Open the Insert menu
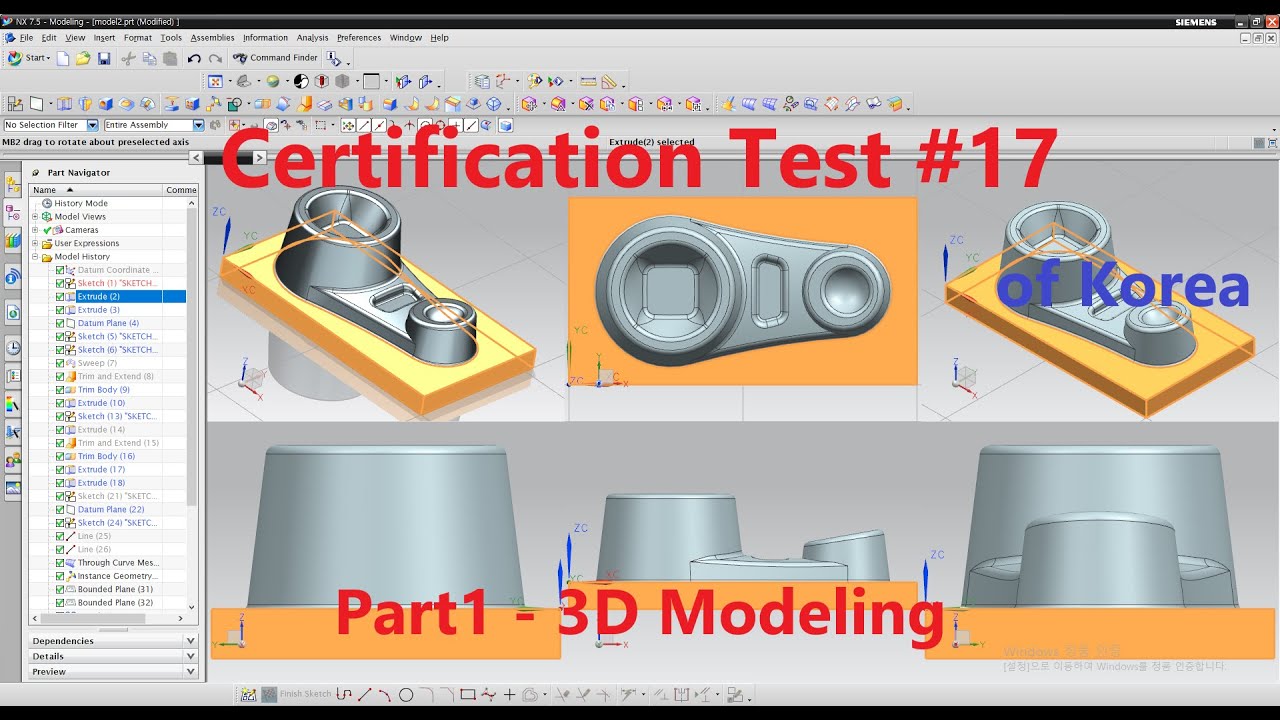 coord(104,38)
